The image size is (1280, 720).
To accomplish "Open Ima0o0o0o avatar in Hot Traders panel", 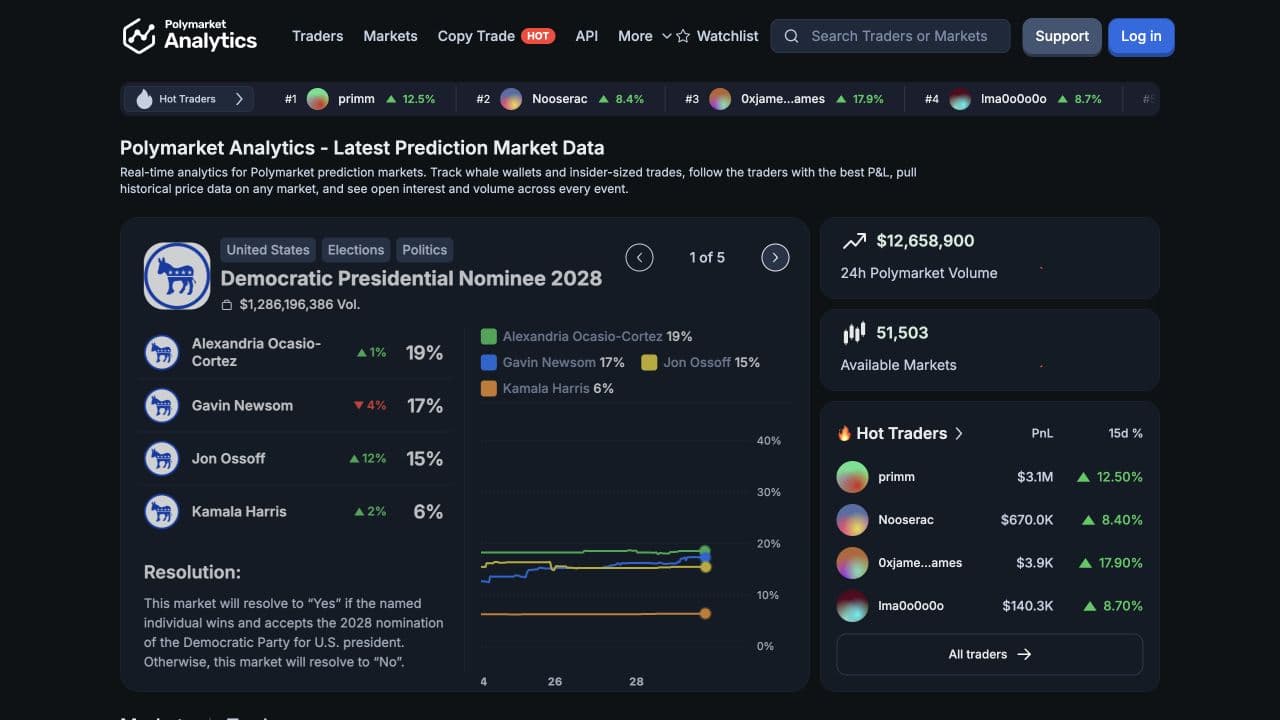I will pos(852,606).
